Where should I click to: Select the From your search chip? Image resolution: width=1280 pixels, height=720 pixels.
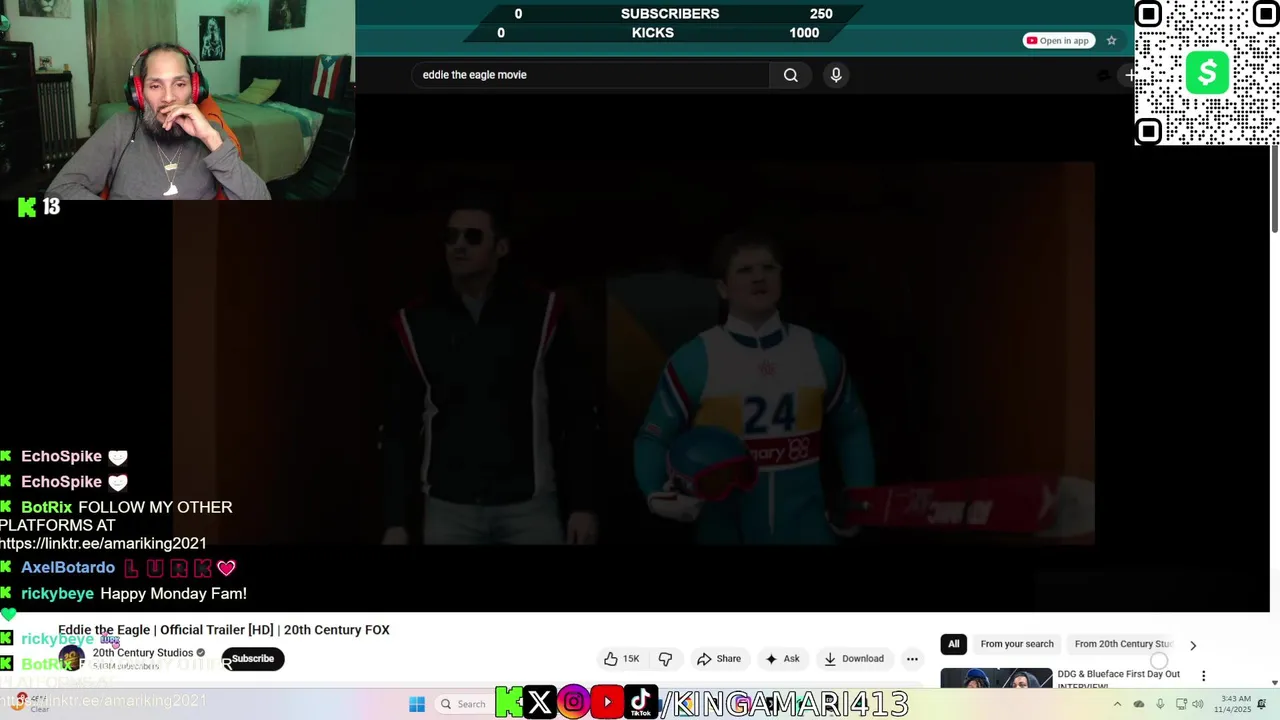click(x=1017, y=644)
